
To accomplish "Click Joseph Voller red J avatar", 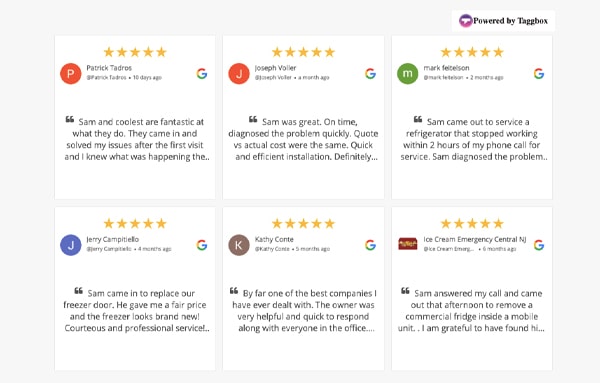I will [x=239, y=73].
